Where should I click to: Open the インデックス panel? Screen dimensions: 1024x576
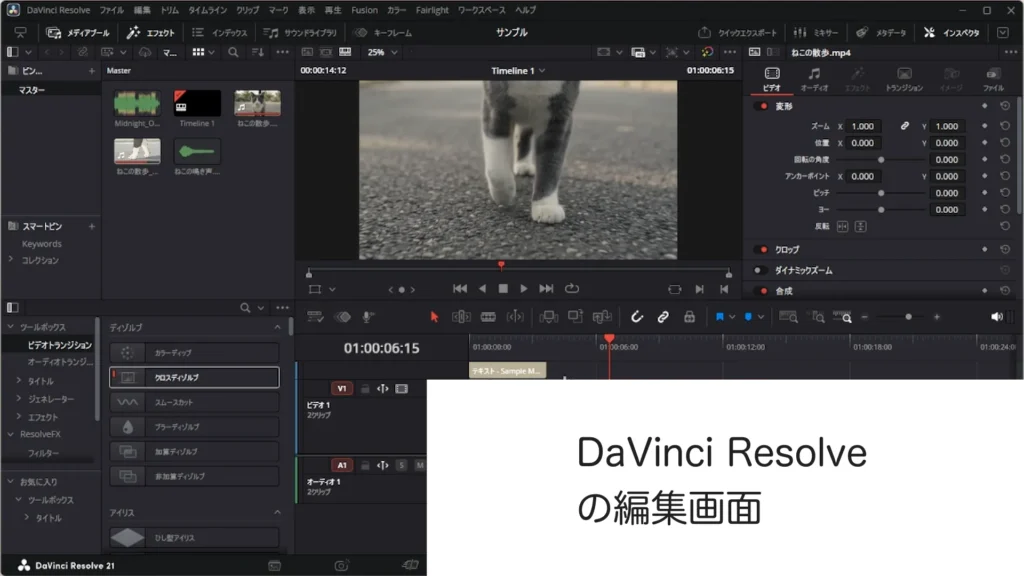click(x=220, y=33)
